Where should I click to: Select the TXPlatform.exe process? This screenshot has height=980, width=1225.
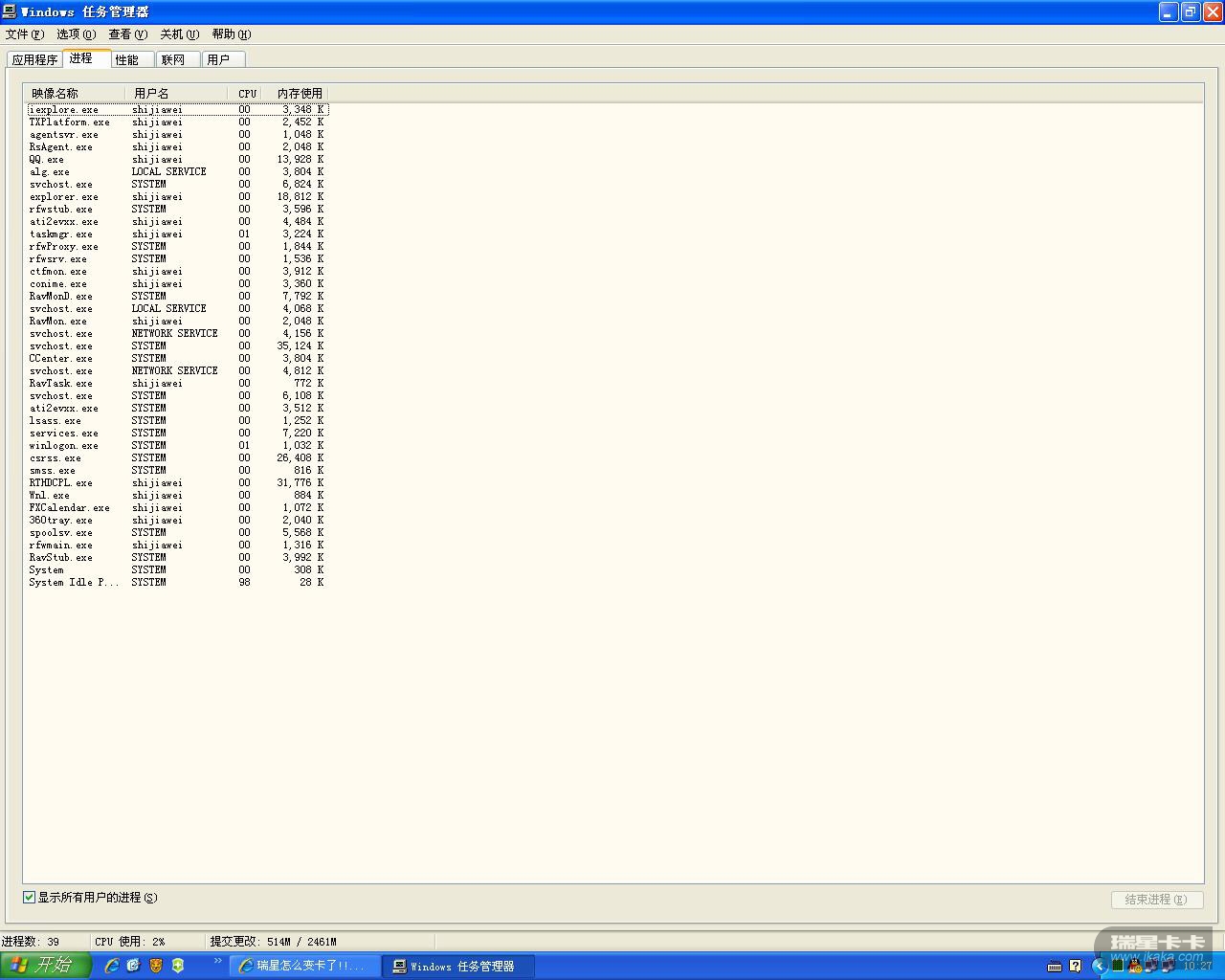click(178, 122)
